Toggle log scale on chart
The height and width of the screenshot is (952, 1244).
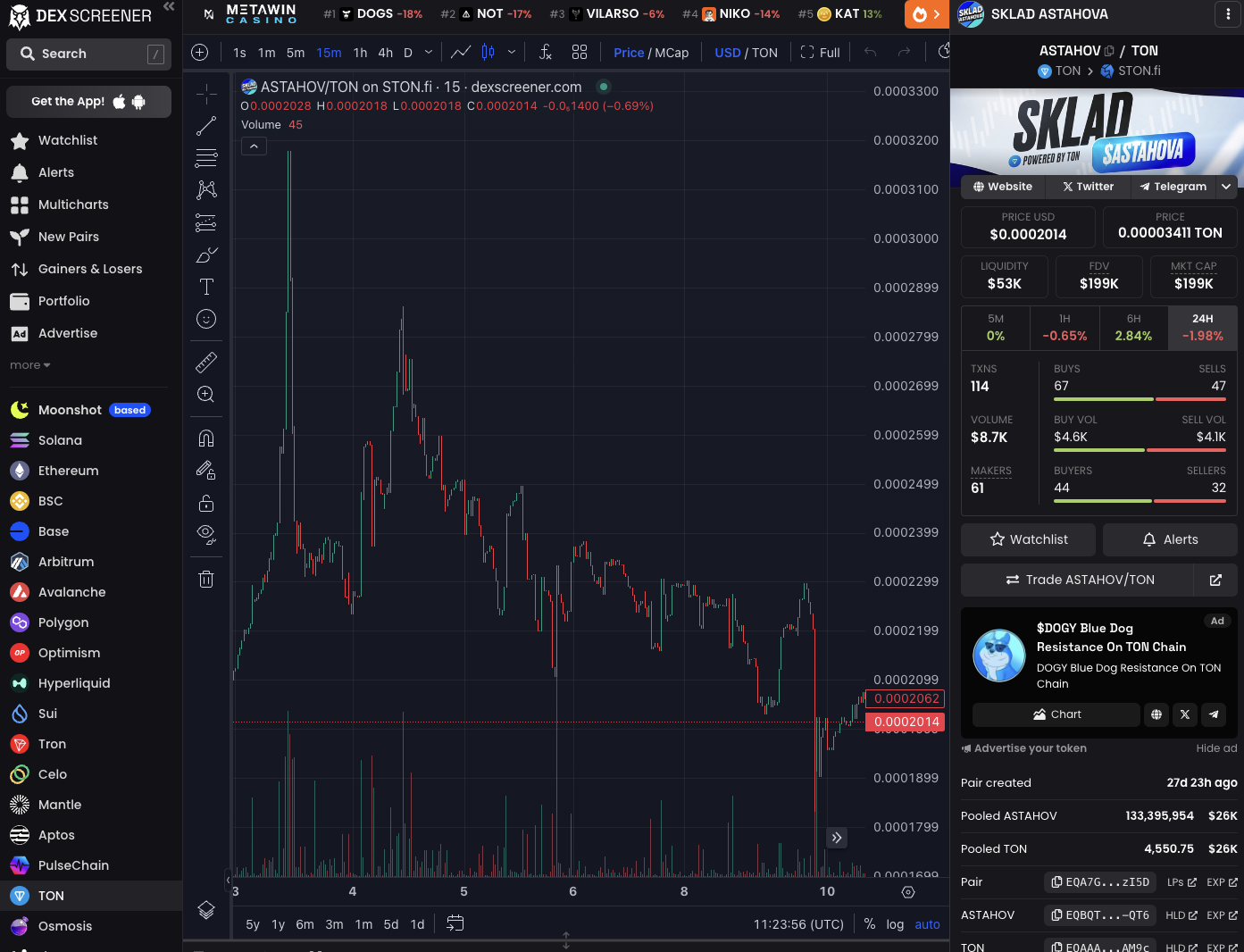[895, 924]
